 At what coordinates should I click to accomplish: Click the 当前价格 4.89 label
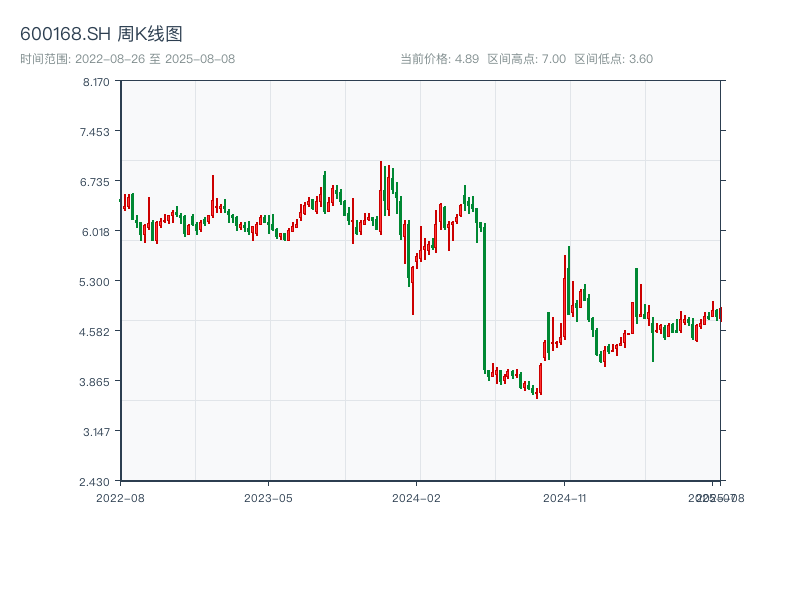(439, 59)
